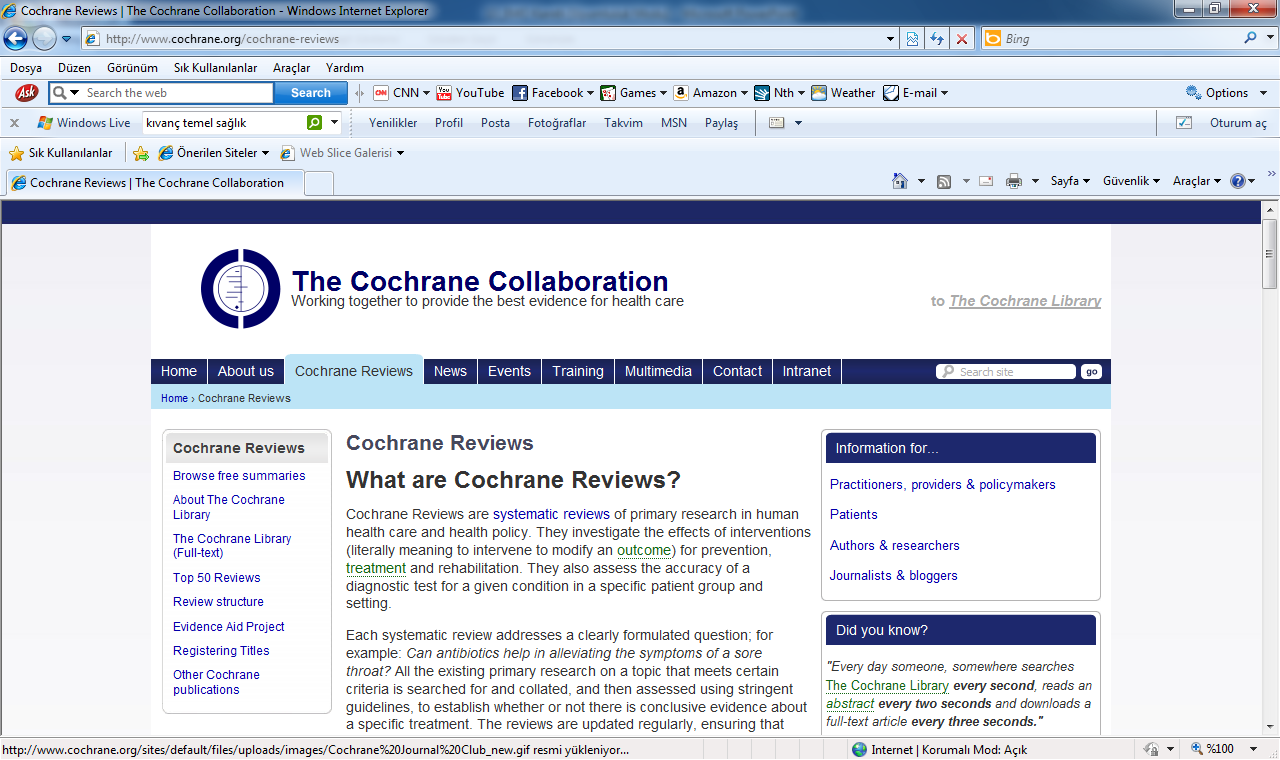The height and width of the screenshot is (760, 1280).
Task: Click the Windows Live logo button
Action: point(83,123)
